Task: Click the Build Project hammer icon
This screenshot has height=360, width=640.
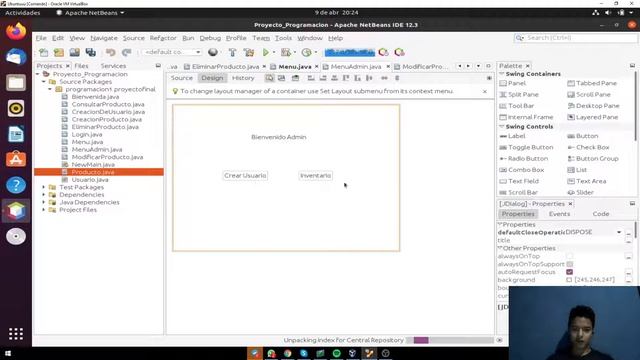Action: click(x=232, y=52)
